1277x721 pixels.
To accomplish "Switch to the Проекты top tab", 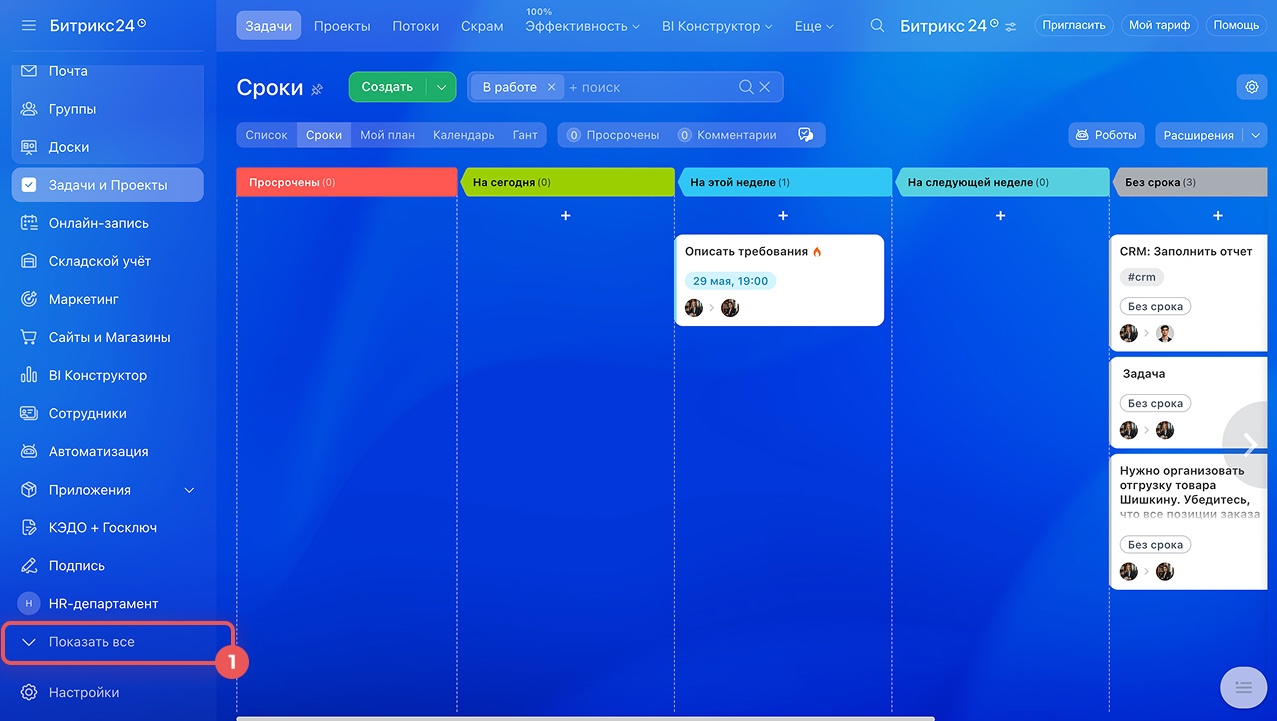I will click(342, 26).
